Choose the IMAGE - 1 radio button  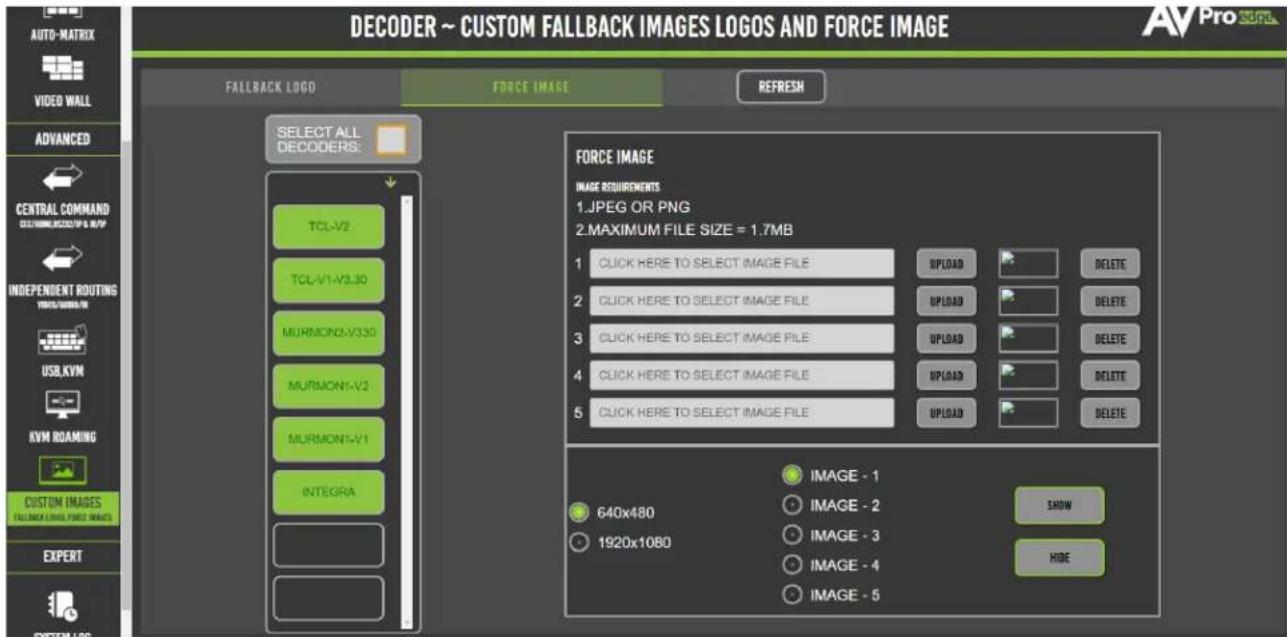tap(792, 476)
